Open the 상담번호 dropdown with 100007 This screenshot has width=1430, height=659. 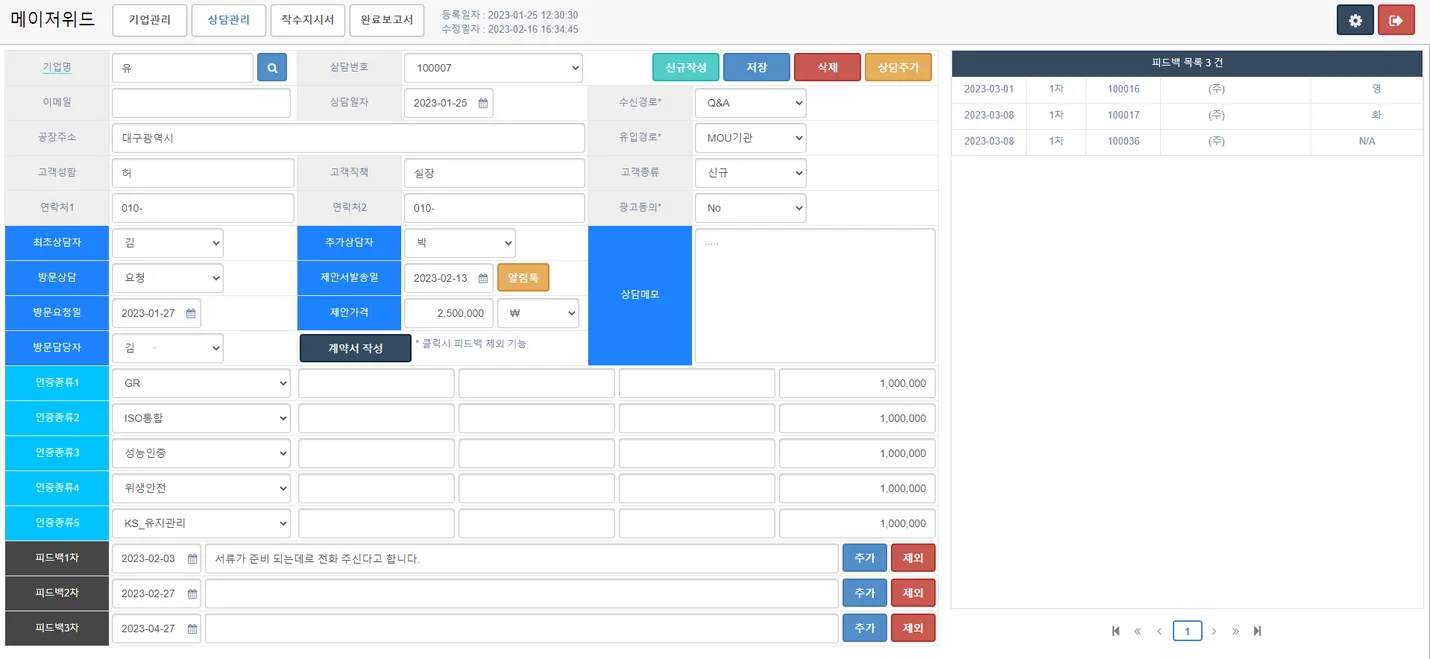493,68
